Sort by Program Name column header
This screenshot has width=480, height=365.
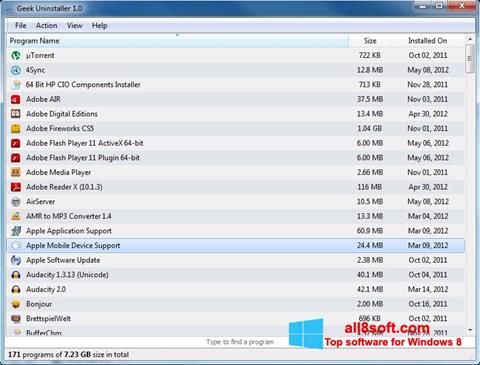click(x=178, y=41)
